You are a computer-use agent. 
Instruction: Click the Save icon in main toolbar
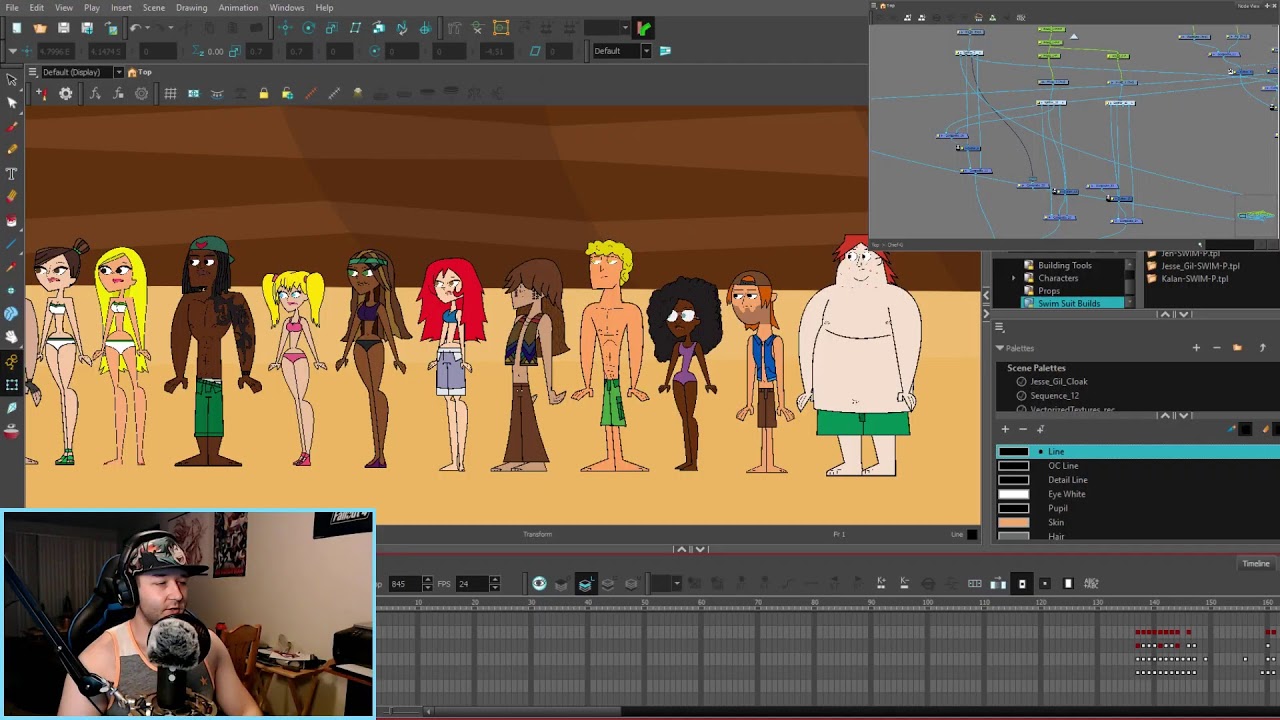coord(64,28)
